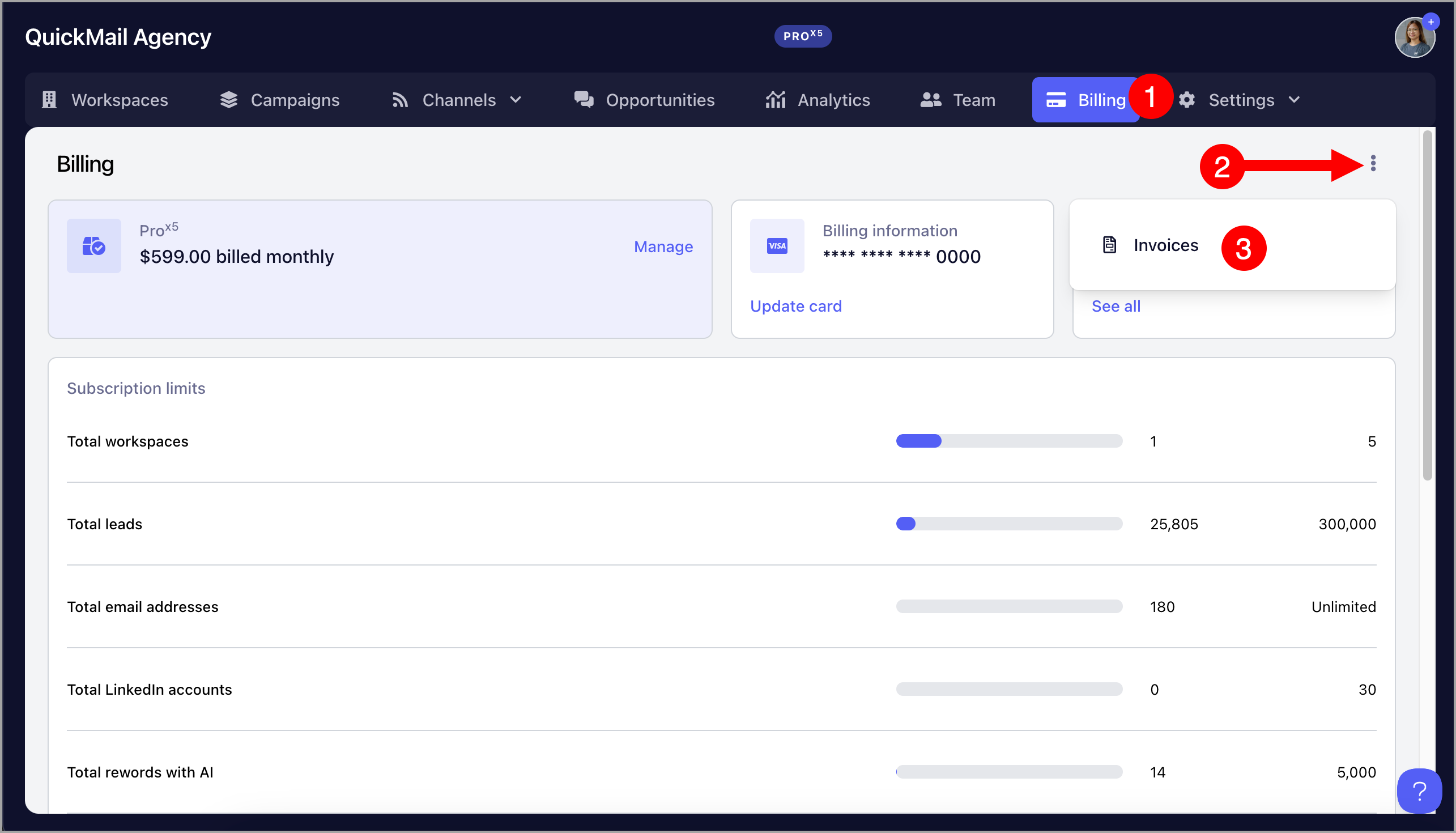Viewport: 1456px width, 833px height.
Task: Open the Opportunities tab
Action: [x=645, y=100]
